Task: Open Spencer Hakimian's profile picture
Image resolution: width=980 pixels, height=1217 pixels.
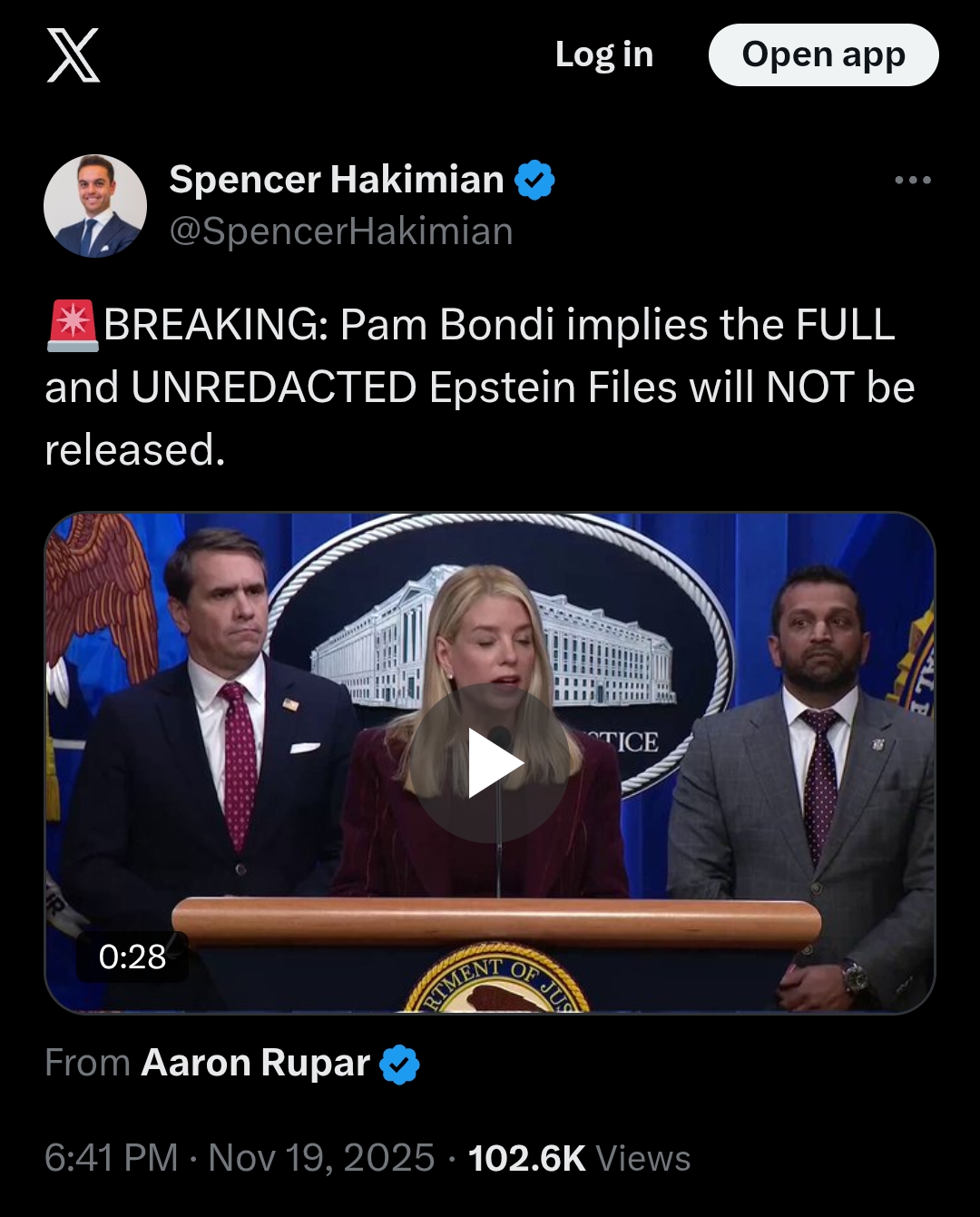Action: coord(95,205)
